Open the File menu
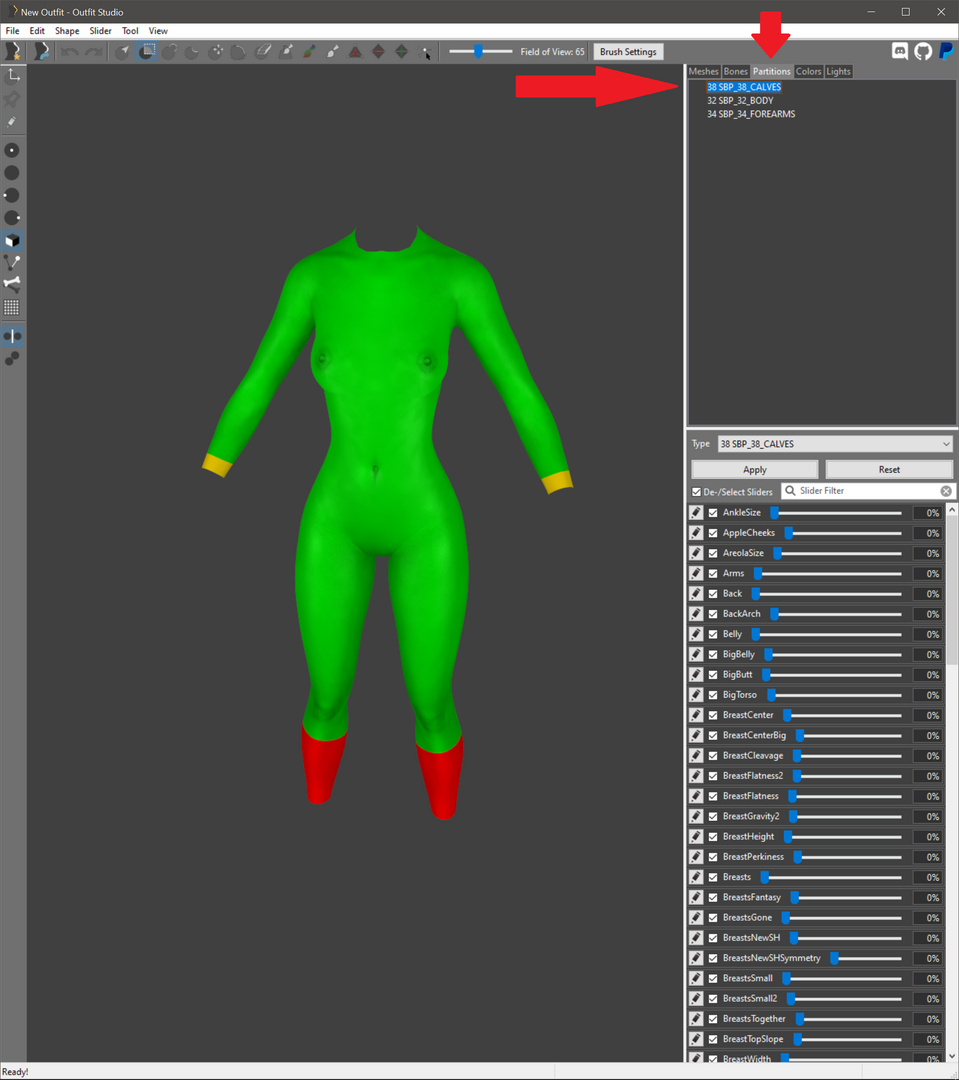The width and height of the screenshot is (959, 1080). click(x=12, y=31)
